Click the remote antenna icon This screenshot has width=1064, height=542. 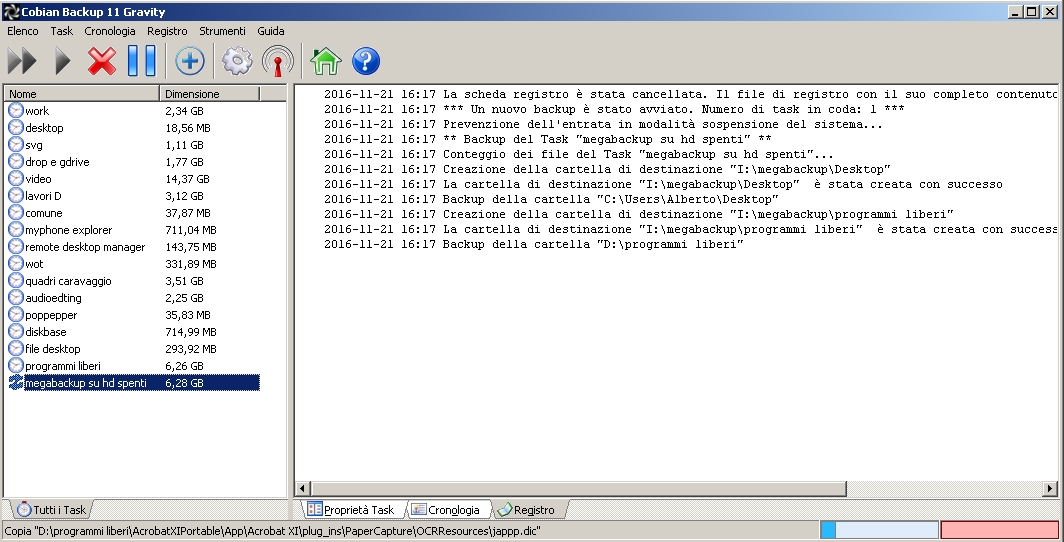pyautogui.click(x=278, y=61)
